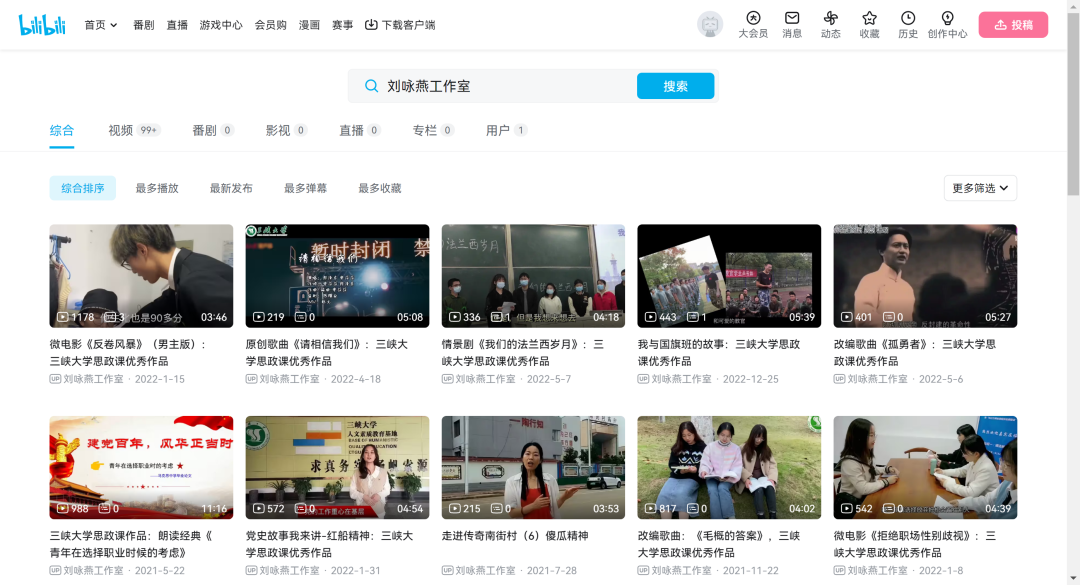
Task: Select the 最多播放 sort option
Action: point(157,188)
